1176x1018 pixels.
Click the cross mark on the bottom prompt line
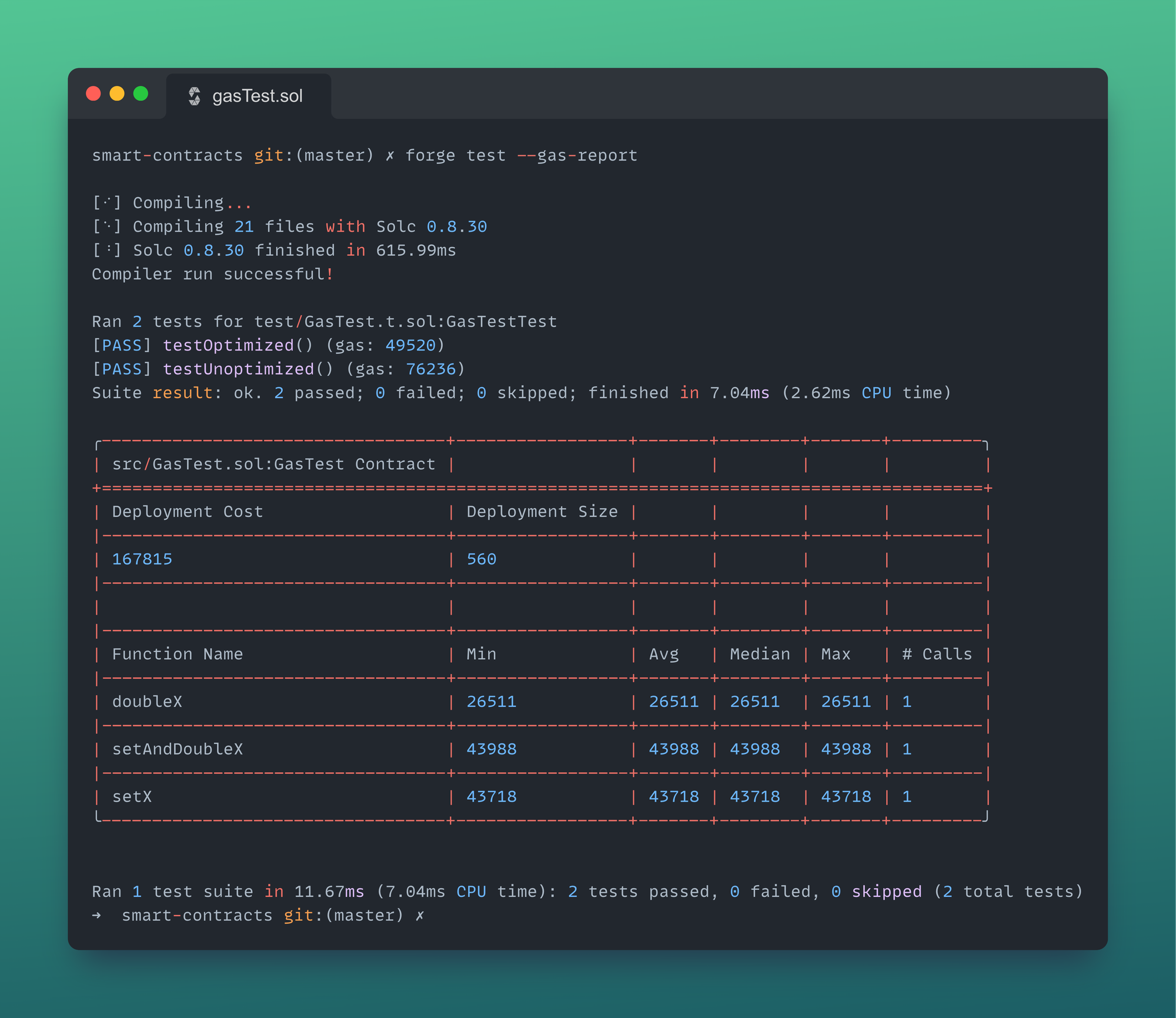(x=419, y=915)
